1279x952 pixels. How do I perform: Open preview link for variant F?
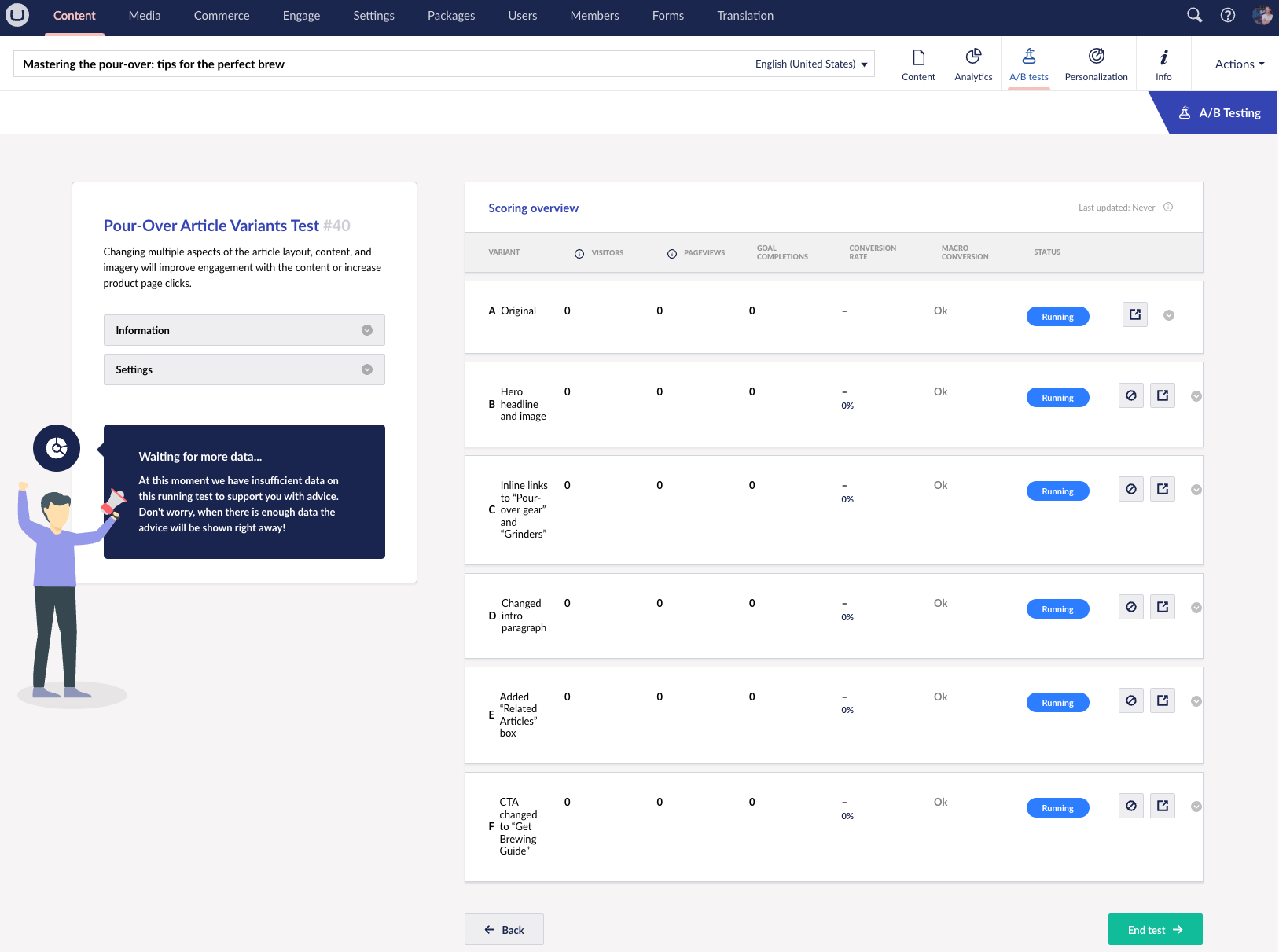click(1162, 806)
